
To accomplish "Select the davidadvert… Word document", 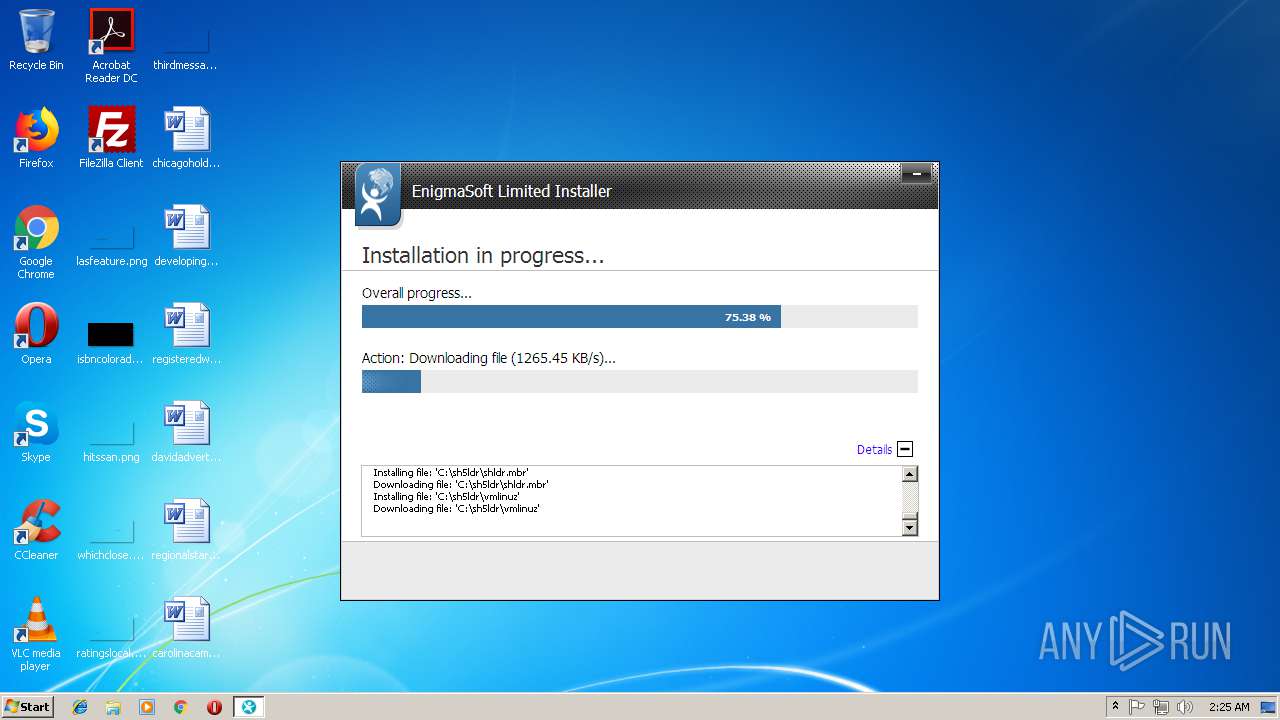I will pyautogui.click(x=186, y=432).
